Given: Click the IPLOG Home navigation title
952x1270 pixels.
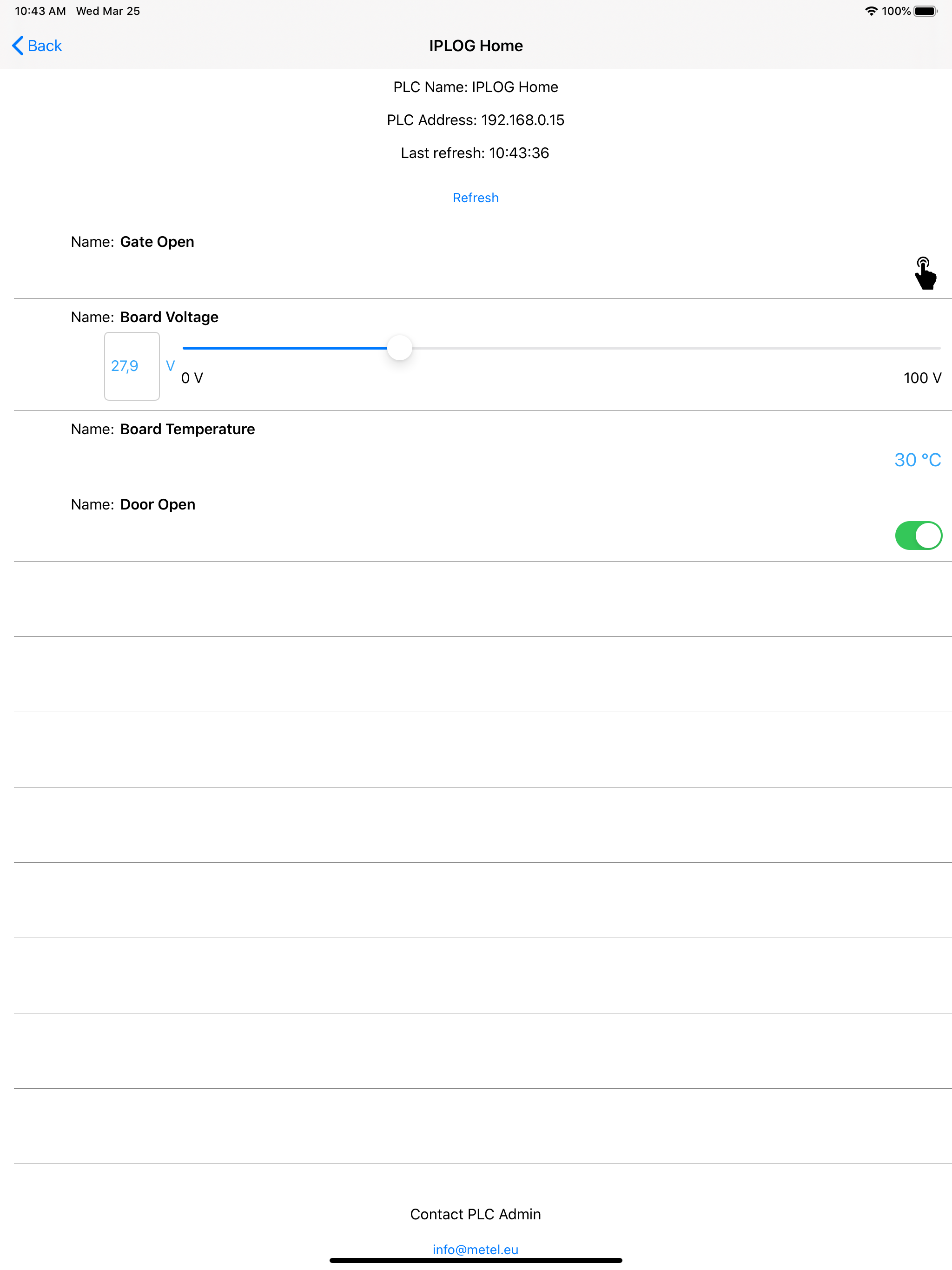Looking at the screenshot, I should click(x=476, y=46).
